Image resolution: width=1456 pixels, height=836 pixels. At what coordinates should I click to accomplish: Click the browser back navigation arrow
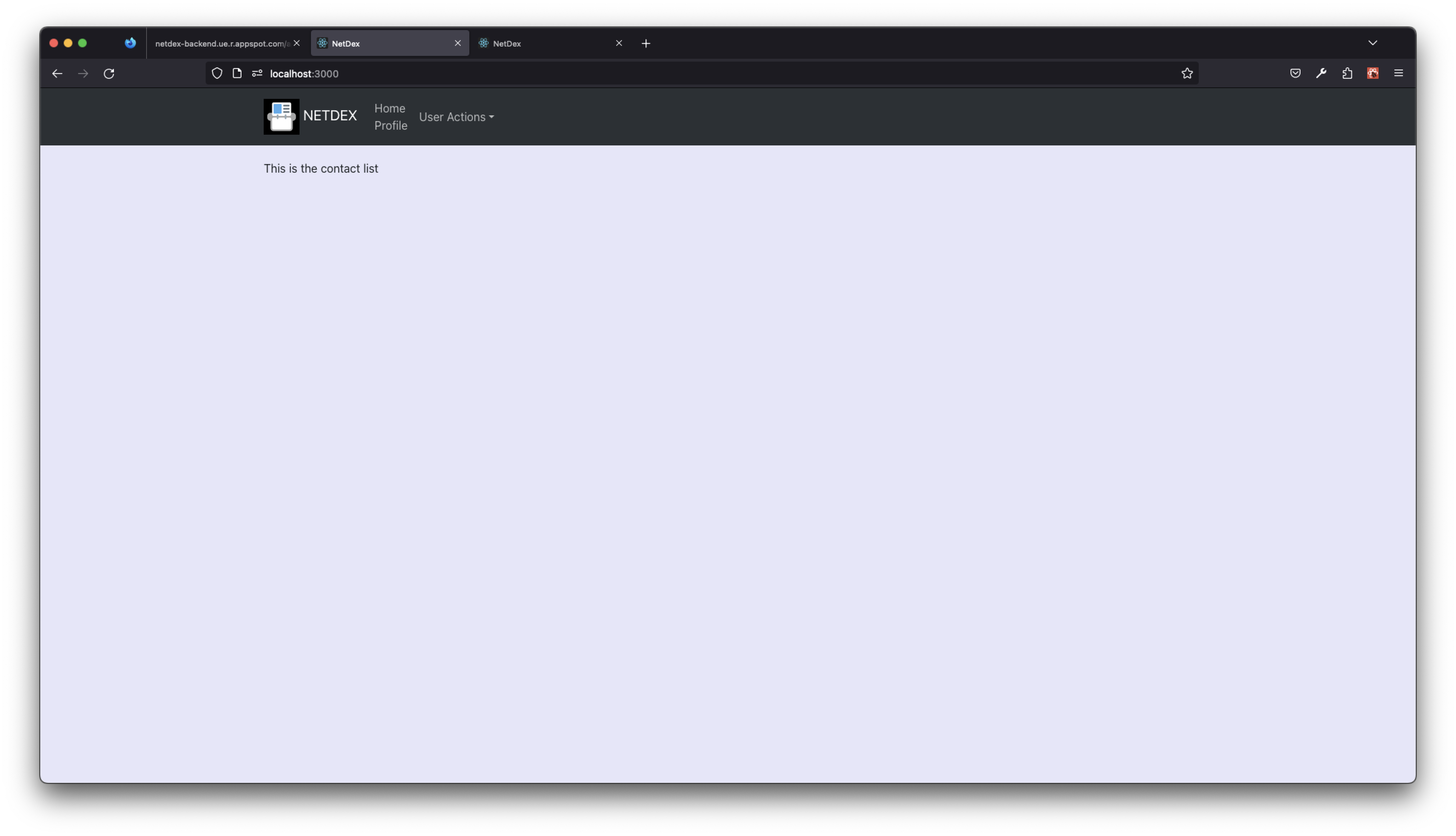pos(57,73)
